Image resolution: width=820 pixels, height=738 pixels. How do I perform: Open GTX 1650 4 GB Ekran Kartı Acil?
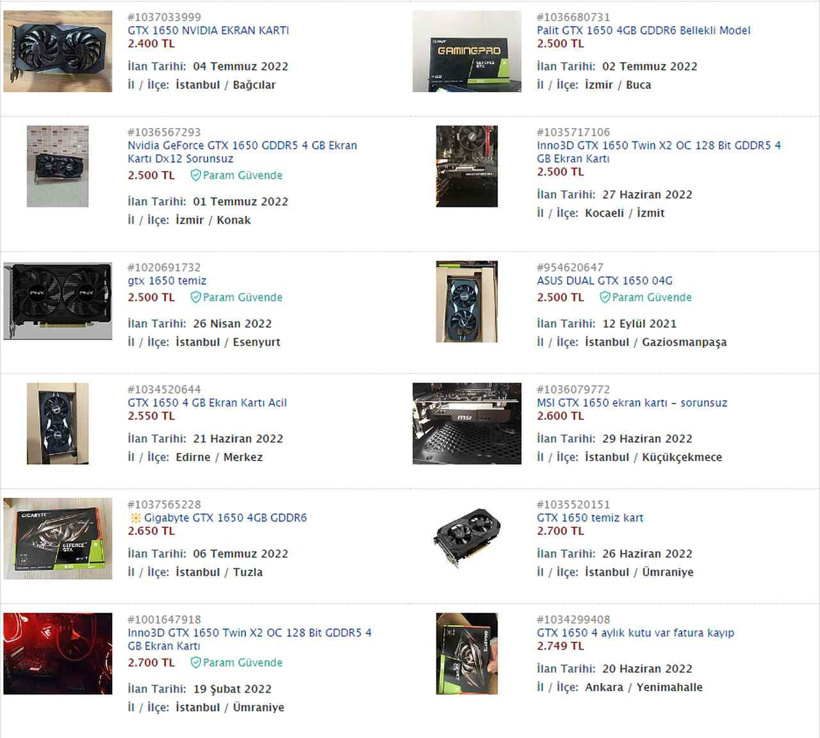(x=207, y=403)
